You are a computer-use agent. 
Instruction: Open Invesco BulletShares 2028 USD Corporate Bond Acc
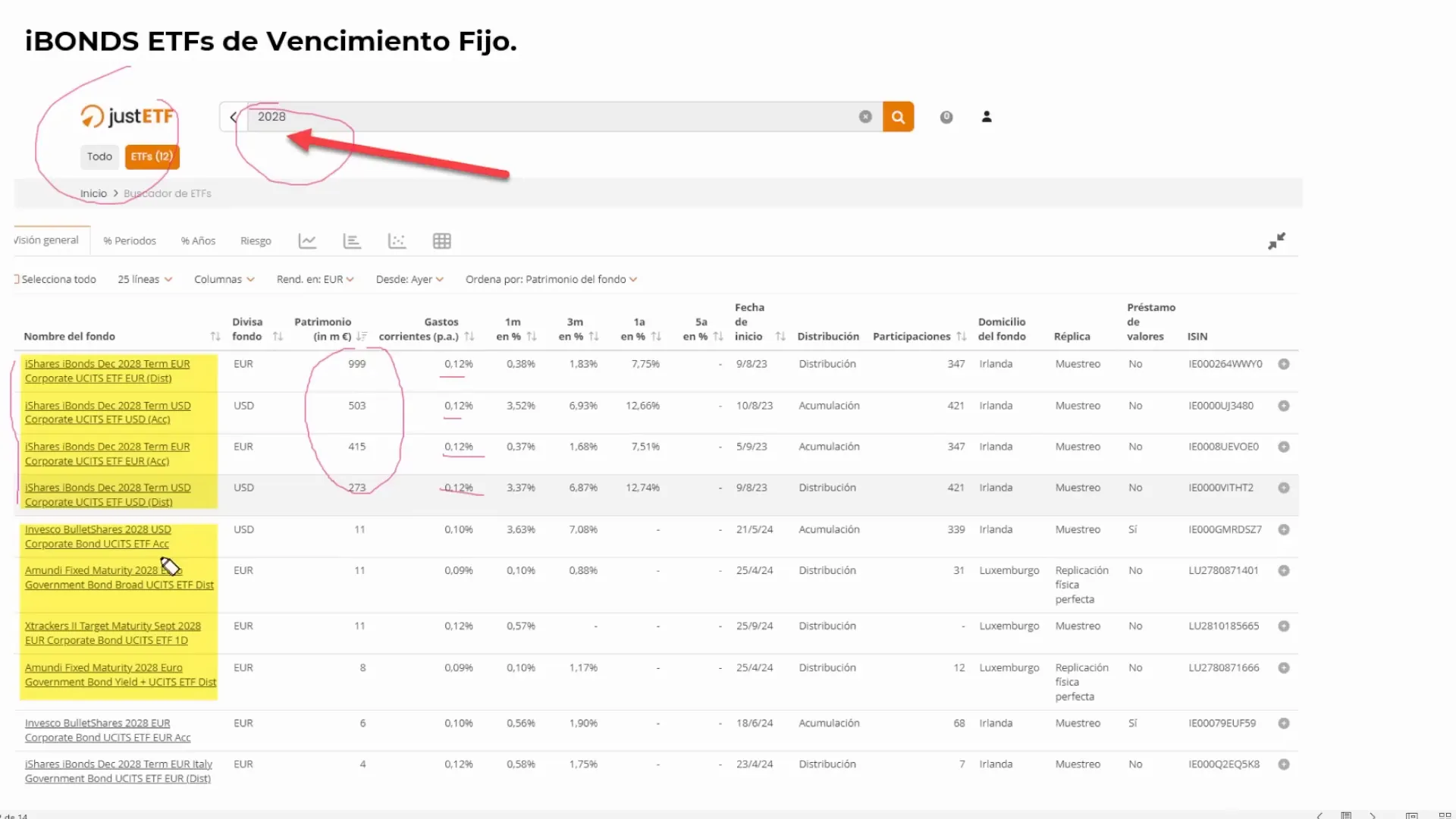click(x=98, y=536)
